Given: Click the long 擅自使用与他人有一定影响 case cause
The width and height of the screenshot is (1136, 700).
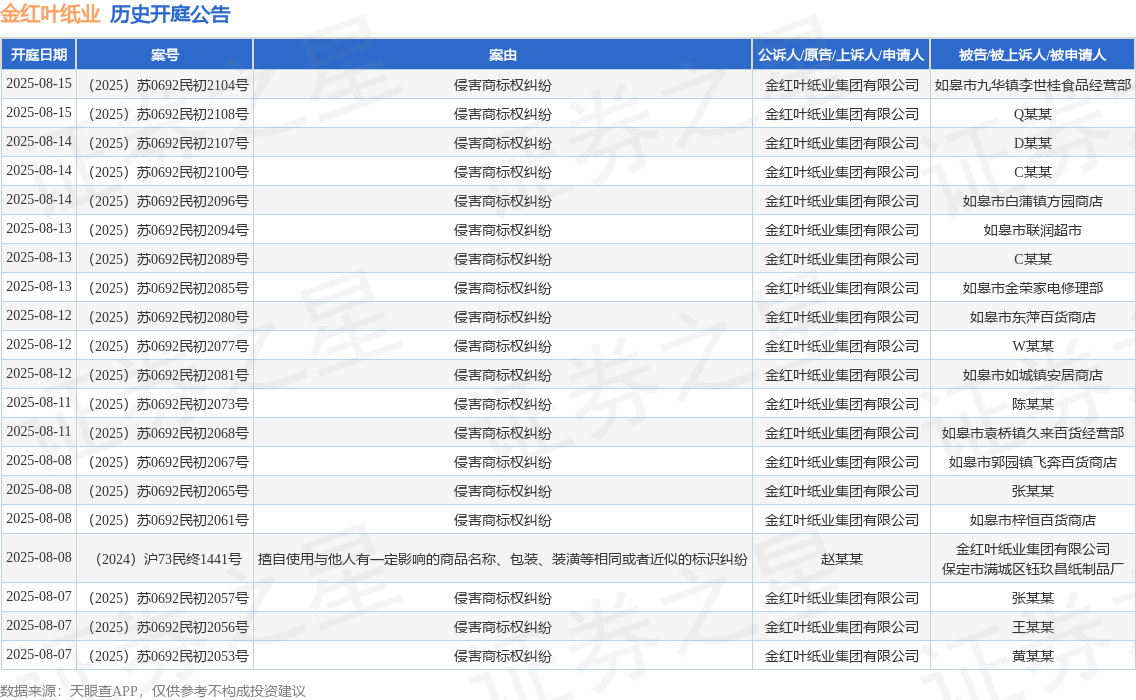Looking at the screenshot, I should point(503,559).
